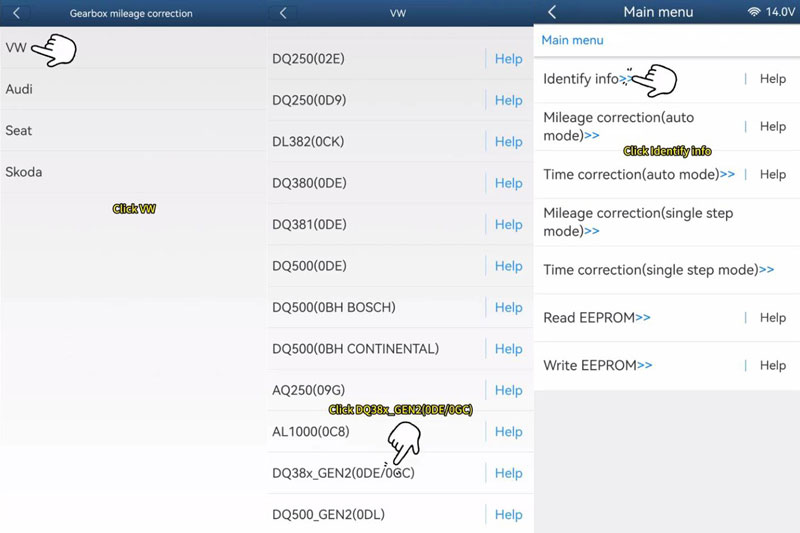Tap back arrow in Gearbox mileage correction header
This screenshot has height=533, width=800.
(x=16, y=13)
